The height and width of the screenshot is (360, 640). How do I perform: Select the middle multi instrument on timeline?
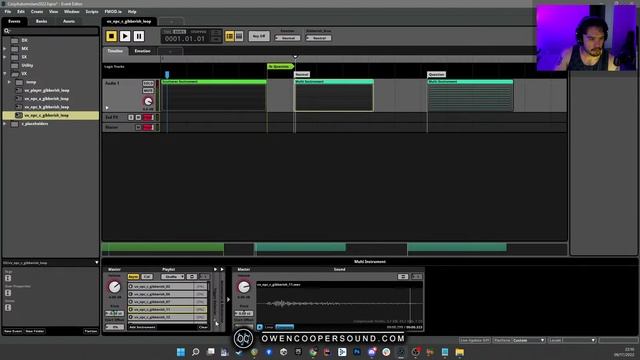pos(334,95)
